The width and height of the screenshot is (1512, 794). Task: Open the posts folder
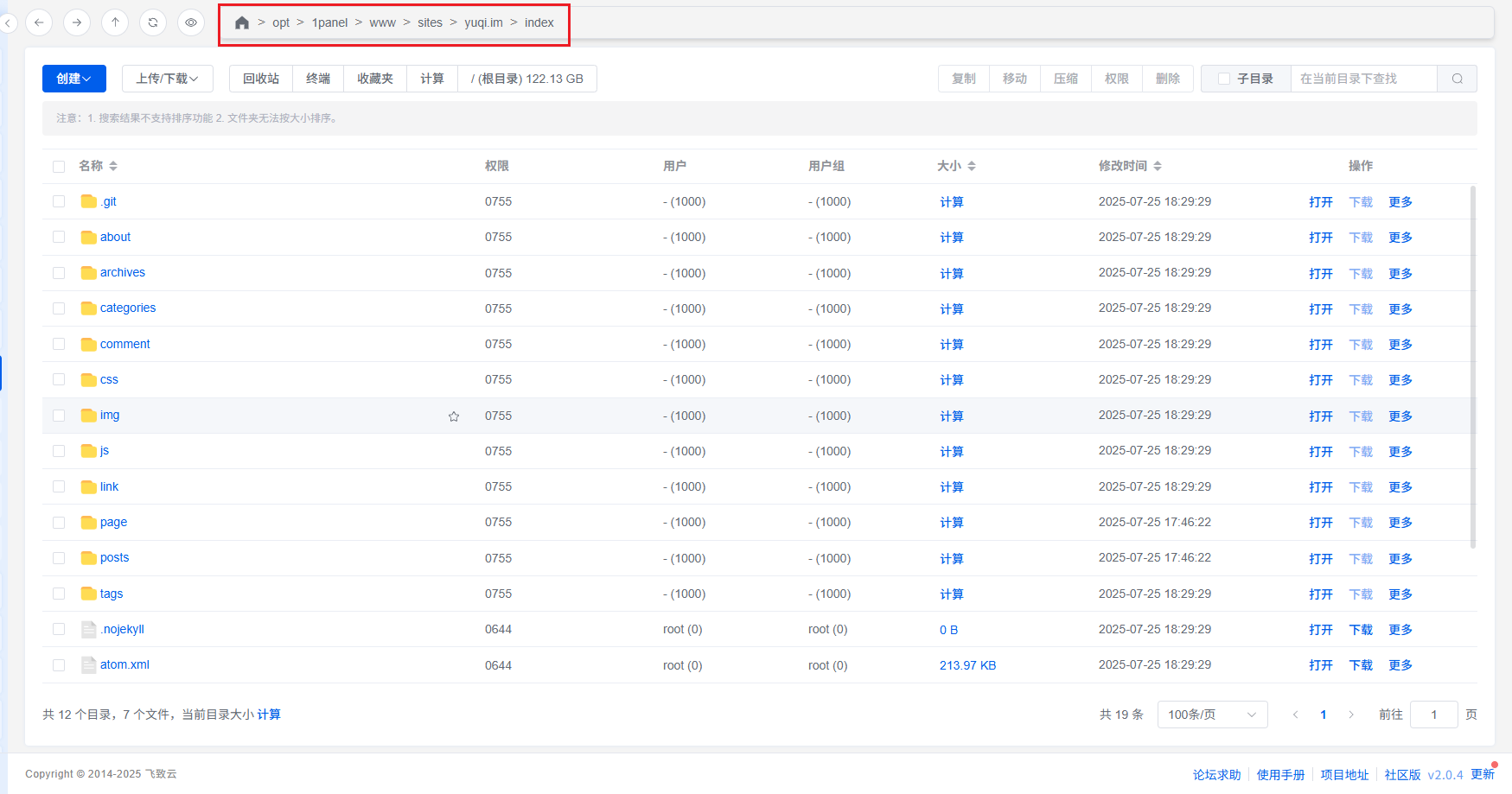114,558
